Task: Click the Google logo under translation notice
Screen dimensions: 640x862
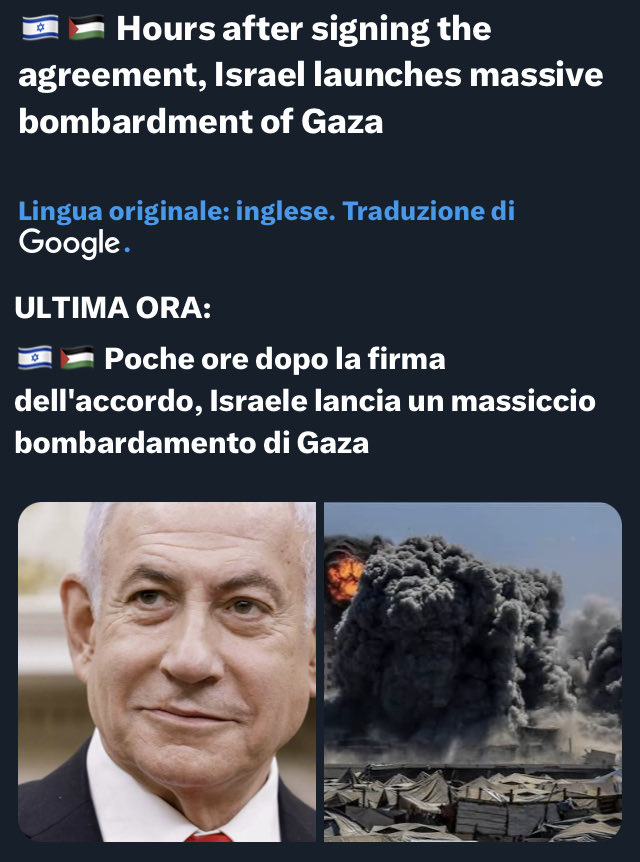Action: point(69,244)
